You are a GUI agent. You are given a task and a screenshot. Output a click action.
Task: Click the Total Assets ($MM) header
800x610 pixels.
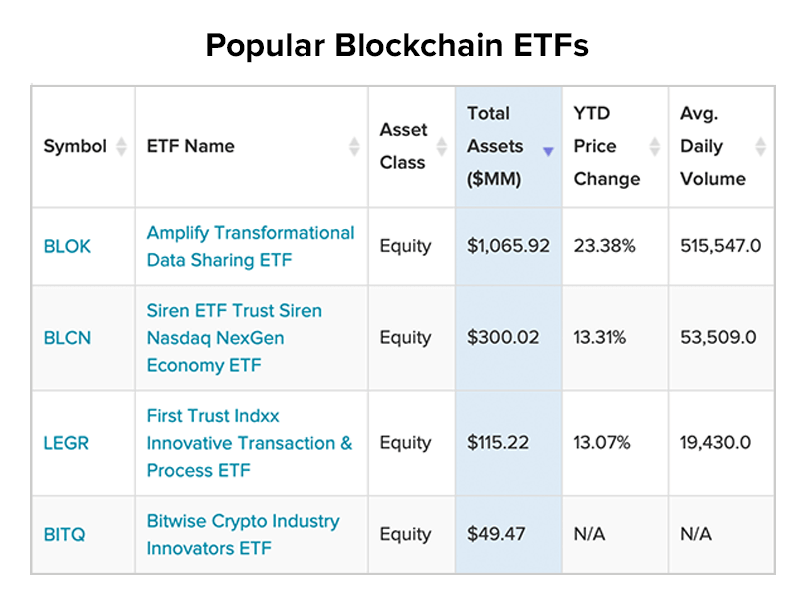click(495, 146)
